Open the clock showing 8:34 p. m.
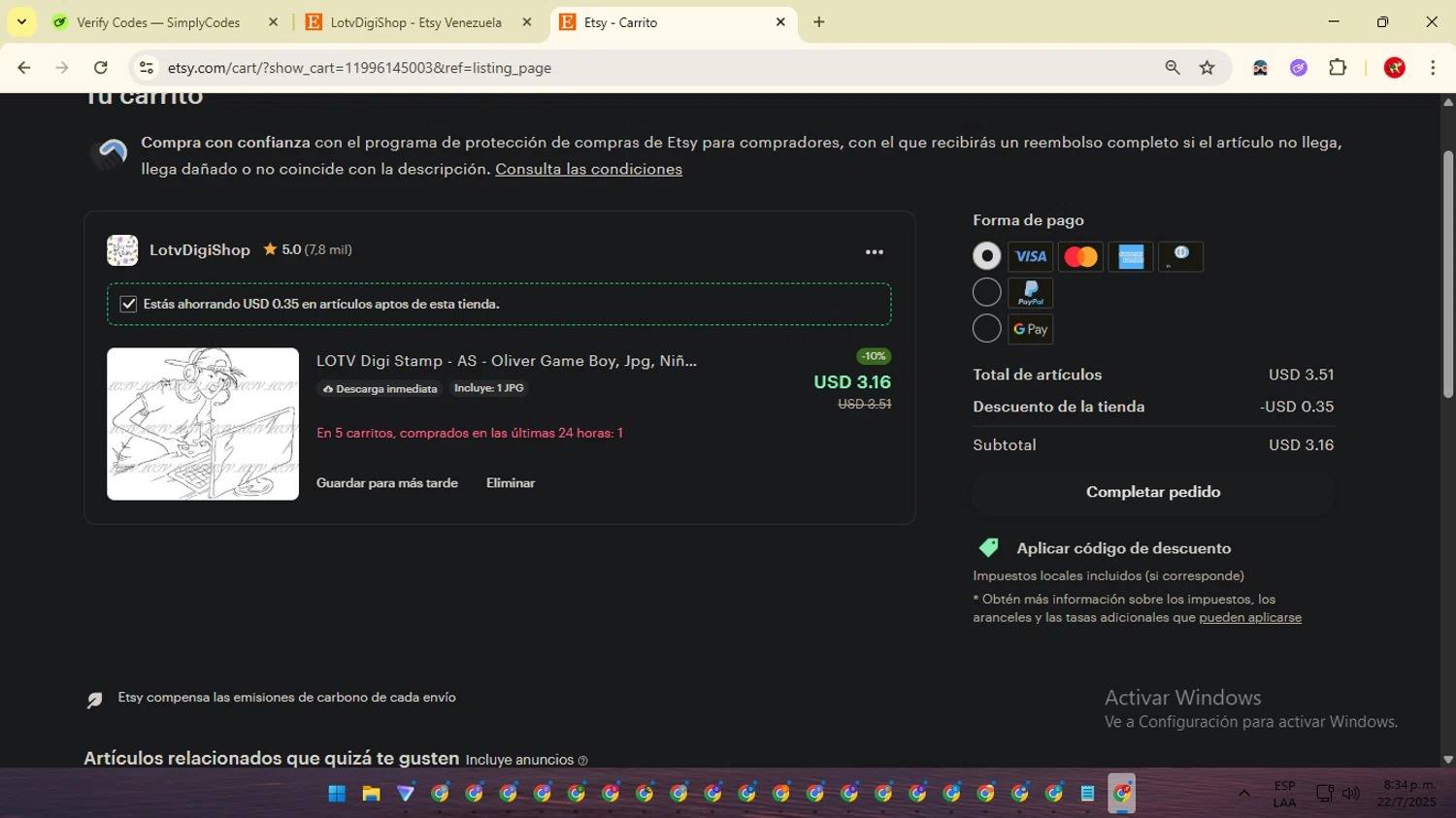 [1408, 794]
